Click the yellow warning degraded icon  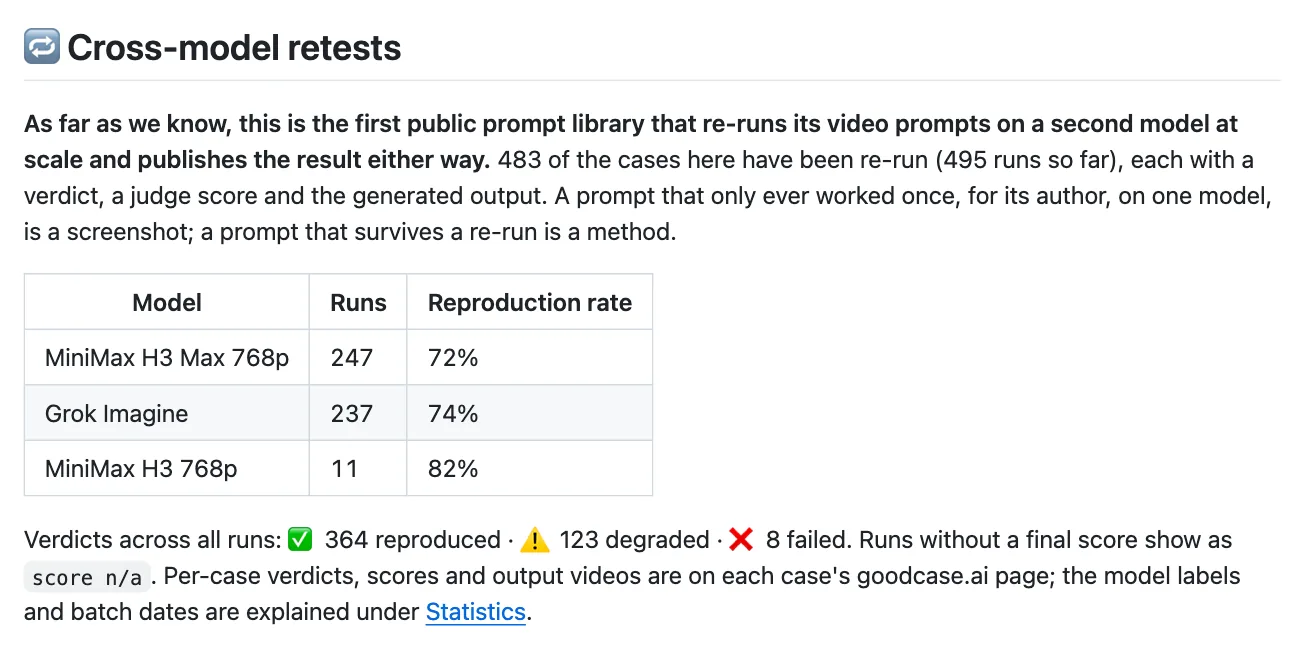(x=535, y=540)
